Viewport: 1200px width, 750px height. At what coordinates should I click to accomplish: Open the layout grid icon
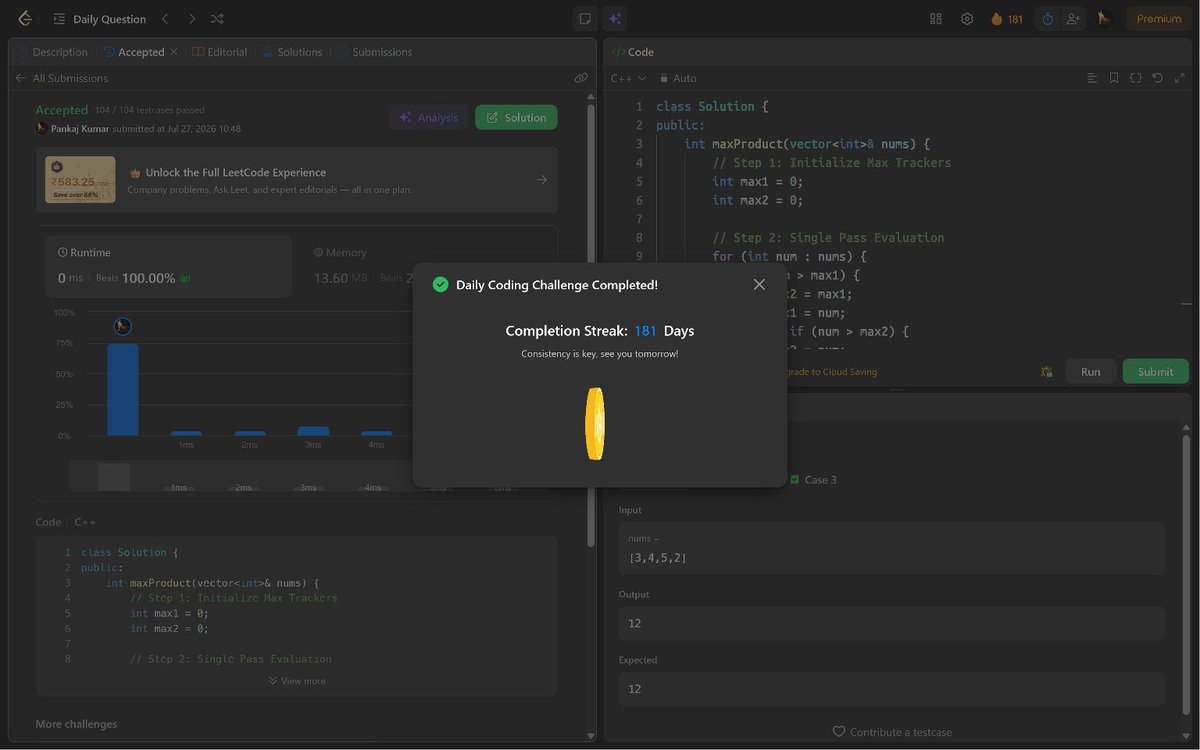click(936, 19)
